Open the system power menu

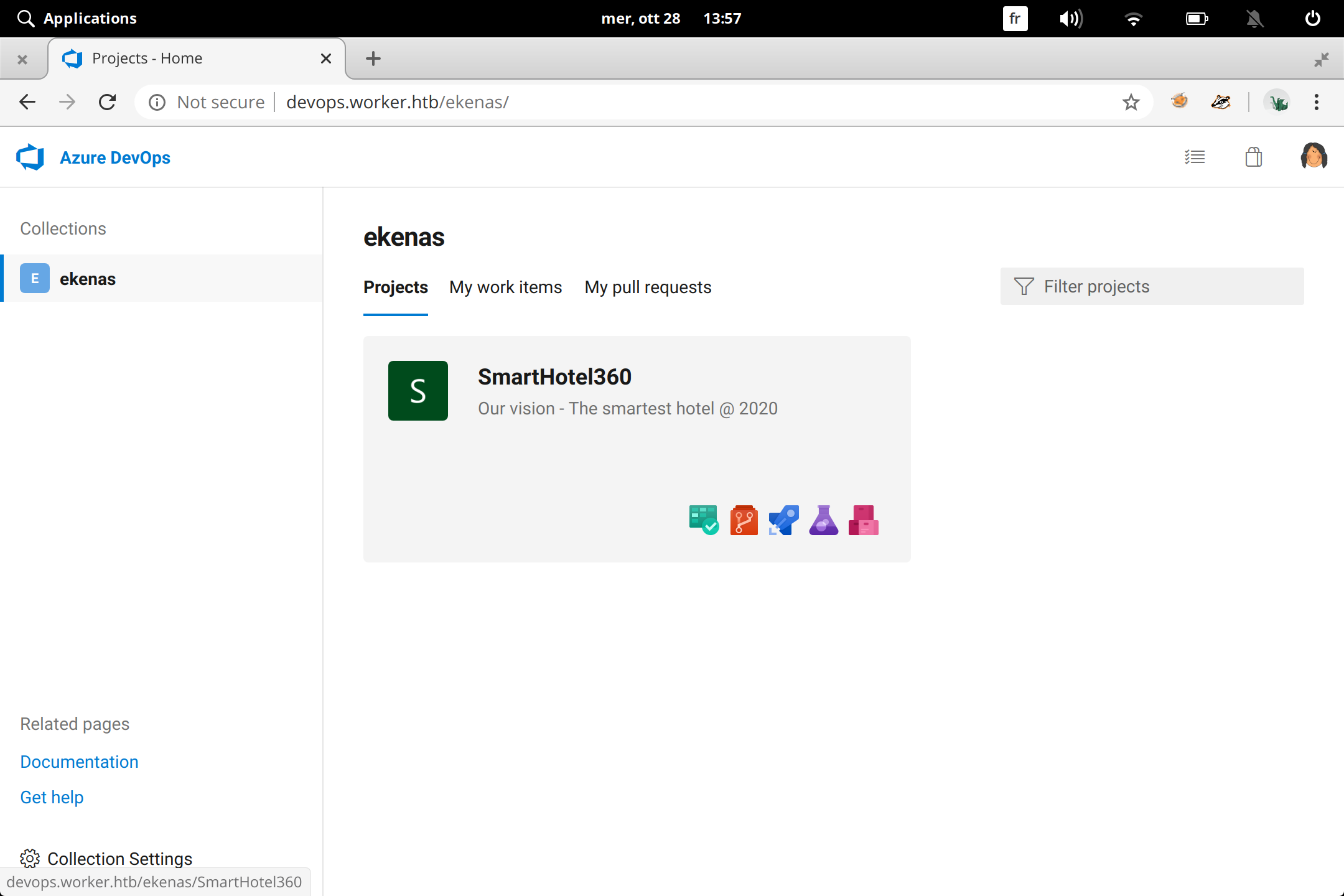click(1312, 18)
